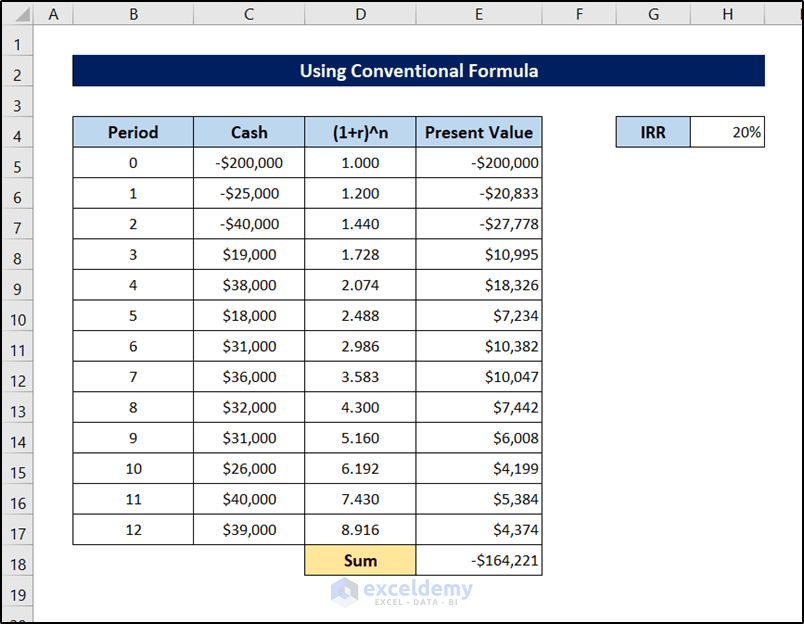Select the Cash column header cell

(248, 132)
